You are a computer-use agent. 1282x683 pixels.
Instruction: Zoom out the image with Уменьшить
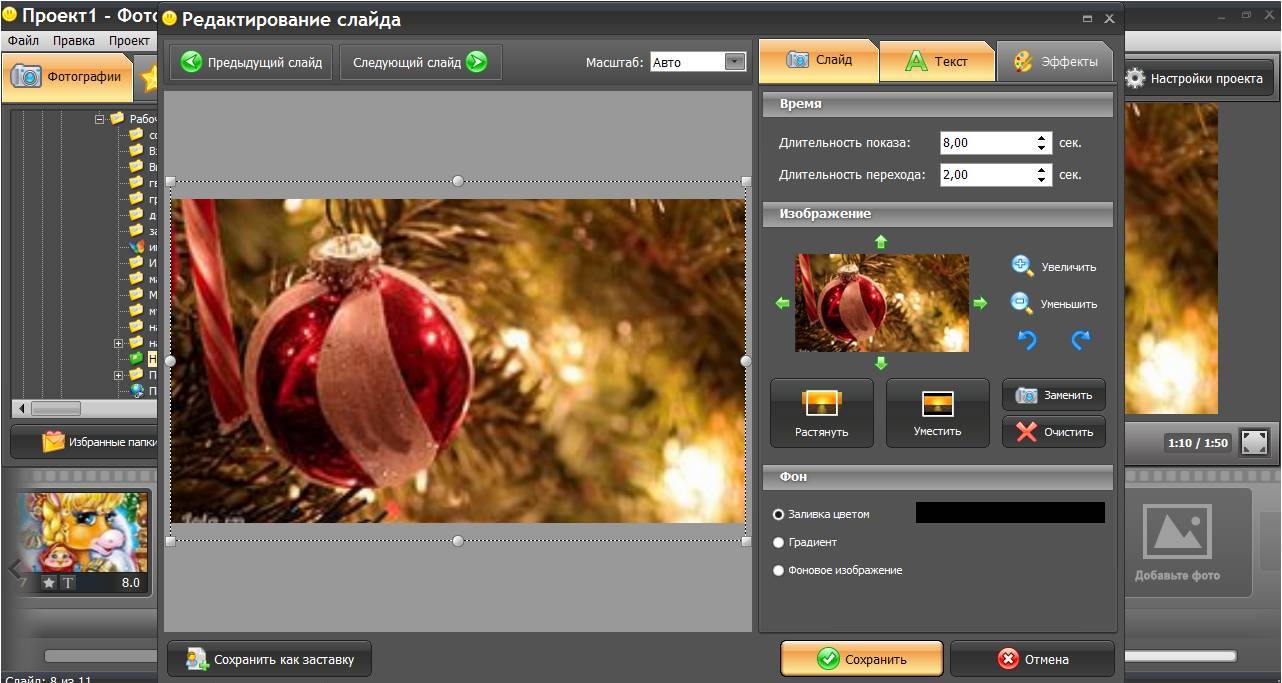tap(1054, 303)
